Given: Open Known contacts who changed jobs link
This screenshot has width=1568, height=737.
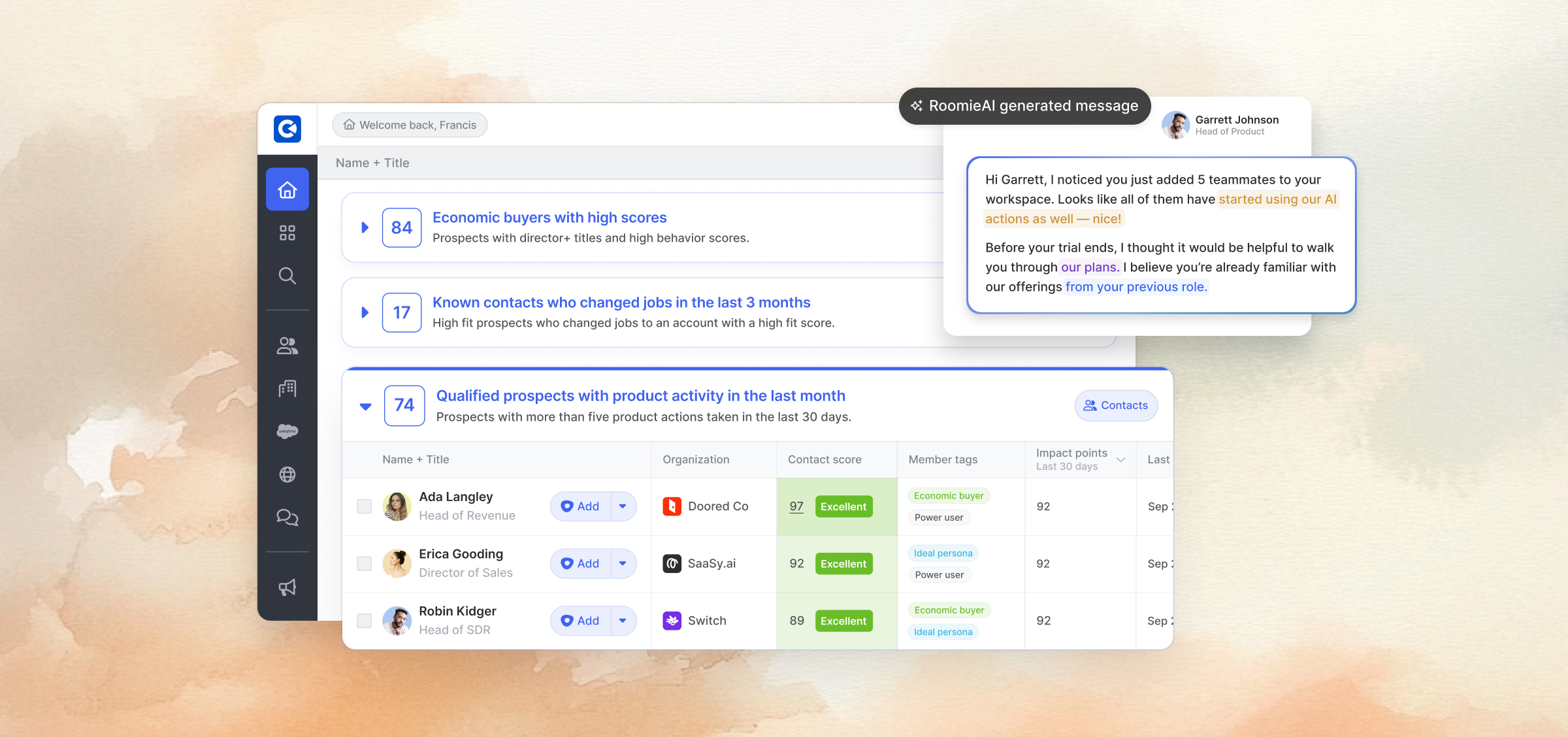Looking at the screenshot, I should click(621, 303).
